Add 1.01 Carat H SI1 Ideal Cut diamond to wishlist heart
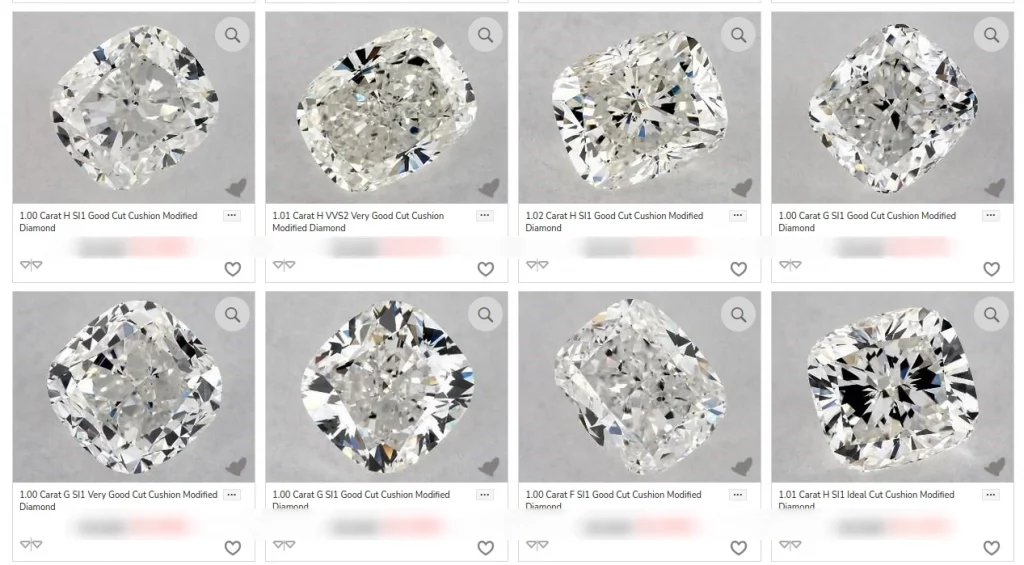The width and height of the screenshot is (1024, 565). coord(991,547)
